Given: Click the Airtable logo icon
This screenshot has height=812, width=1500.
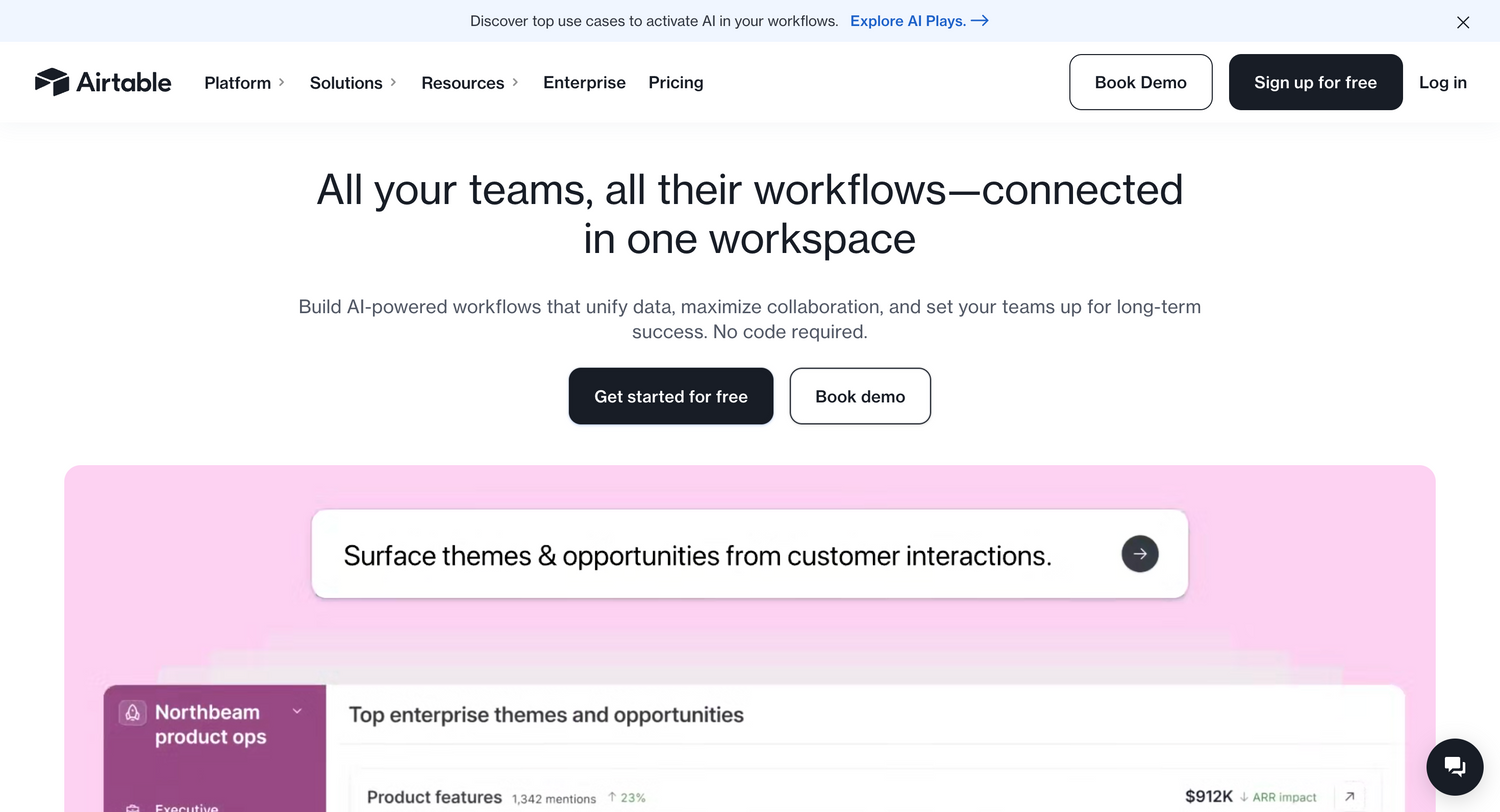Looking at the screenshot, I should pos(51,82).
